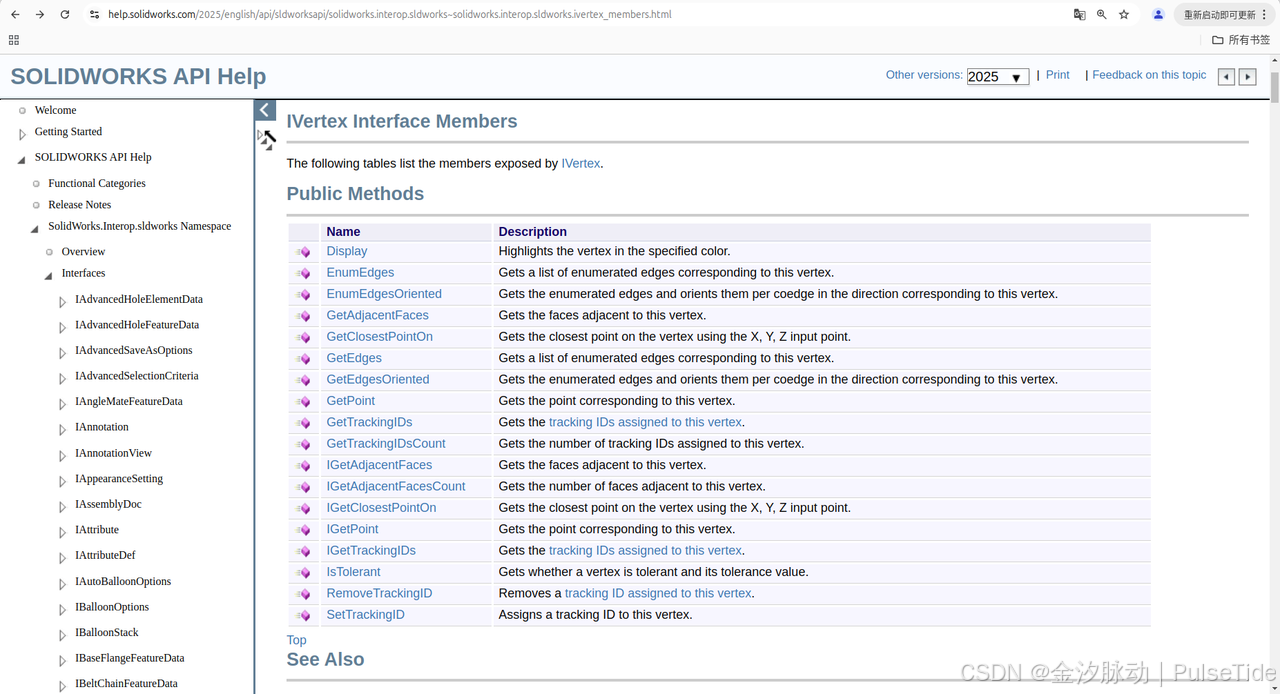Open the GetEdgesOriented method link

point(377,379)
